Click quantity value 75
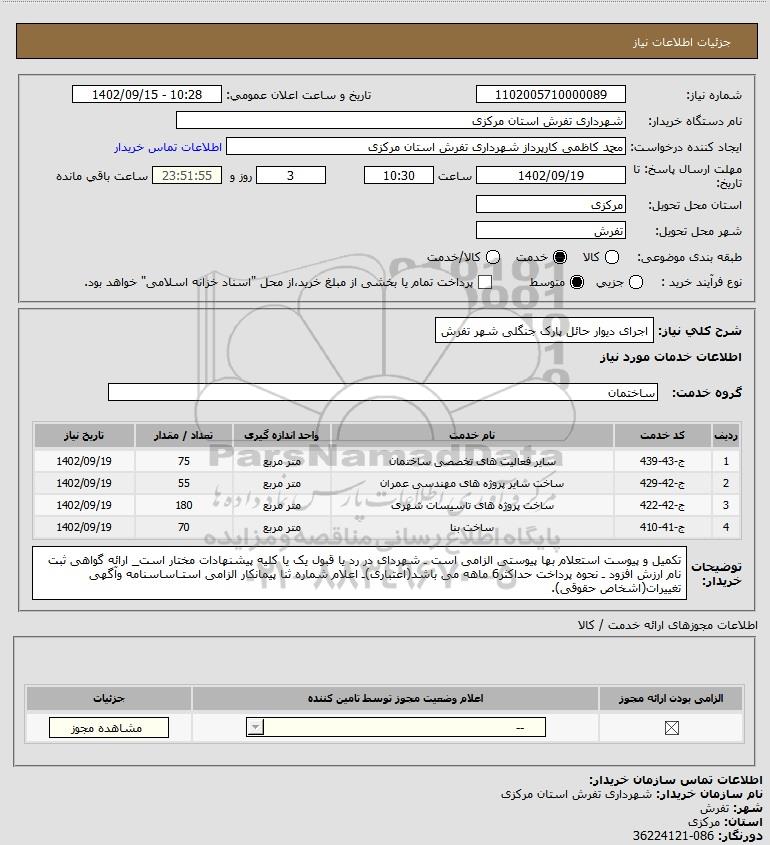This screenshot has height=845, width=770. pos(184,461)
